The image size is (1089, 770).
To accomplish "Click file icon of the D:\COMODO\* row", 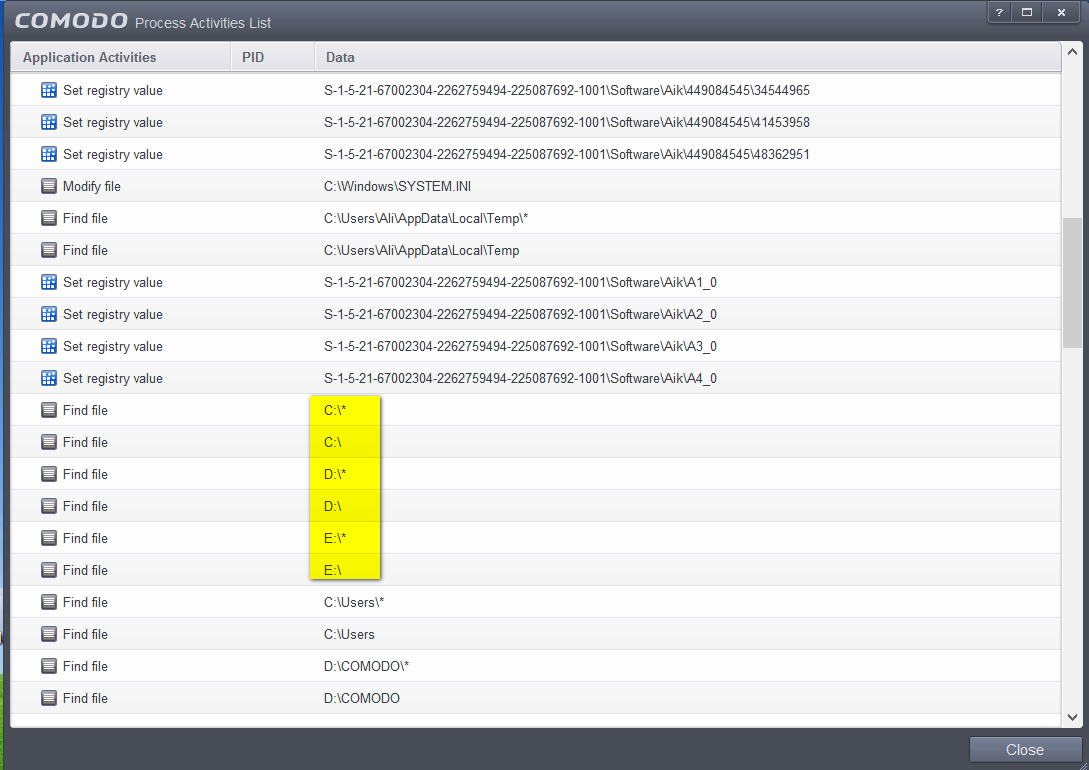I will tap(49, 665).
